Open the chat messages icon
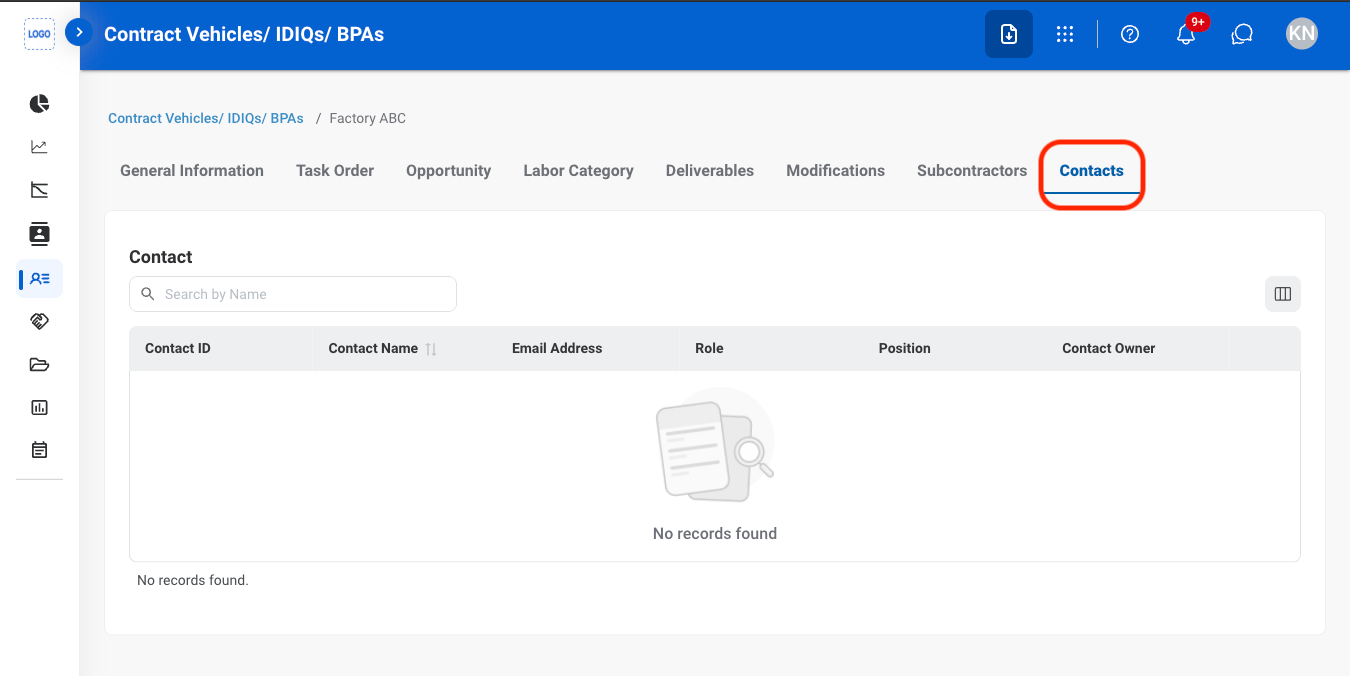 tap(1242, 34)
